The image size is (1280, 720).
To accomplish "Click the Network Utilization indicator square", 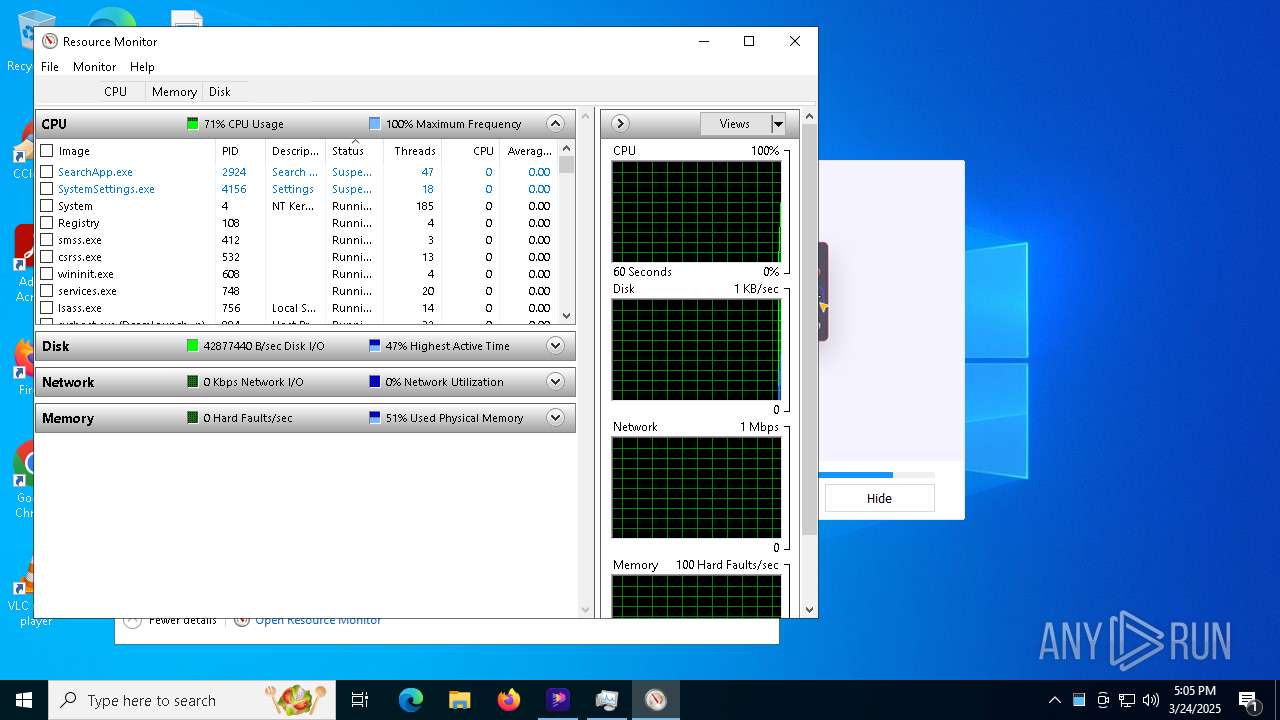I will point(375,382).
